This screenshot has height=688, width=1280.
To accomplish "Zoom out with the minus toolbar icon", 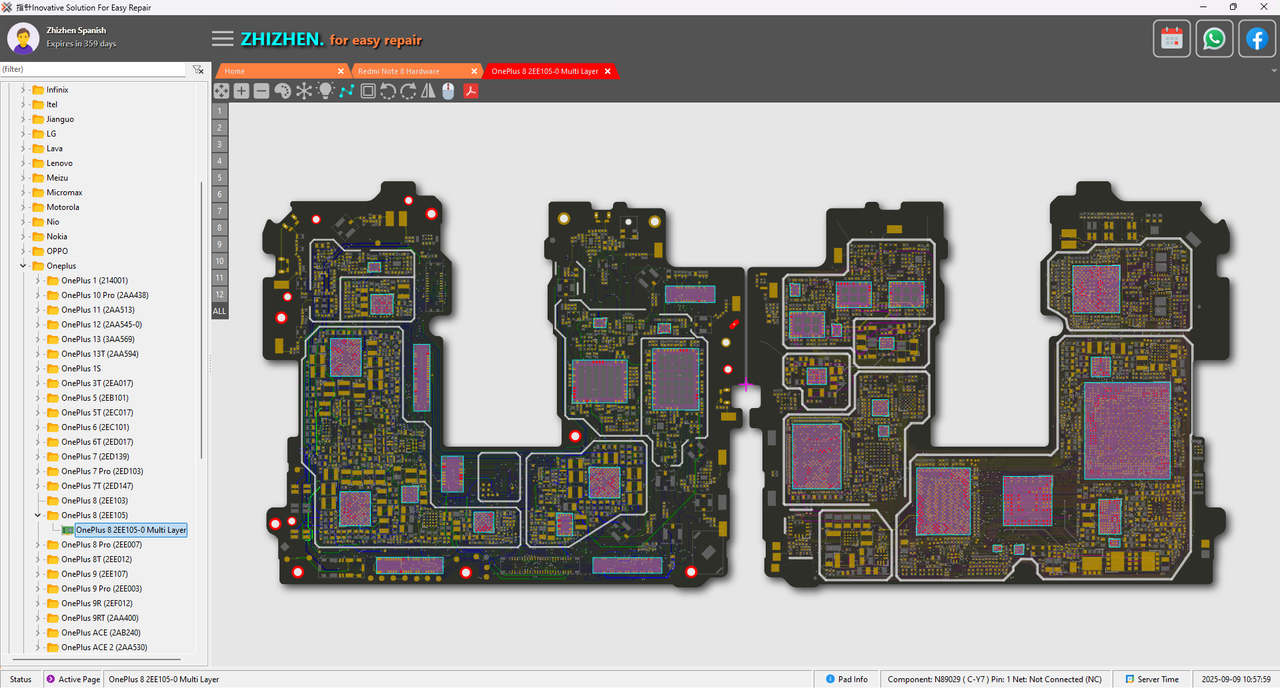I will 261,91.
